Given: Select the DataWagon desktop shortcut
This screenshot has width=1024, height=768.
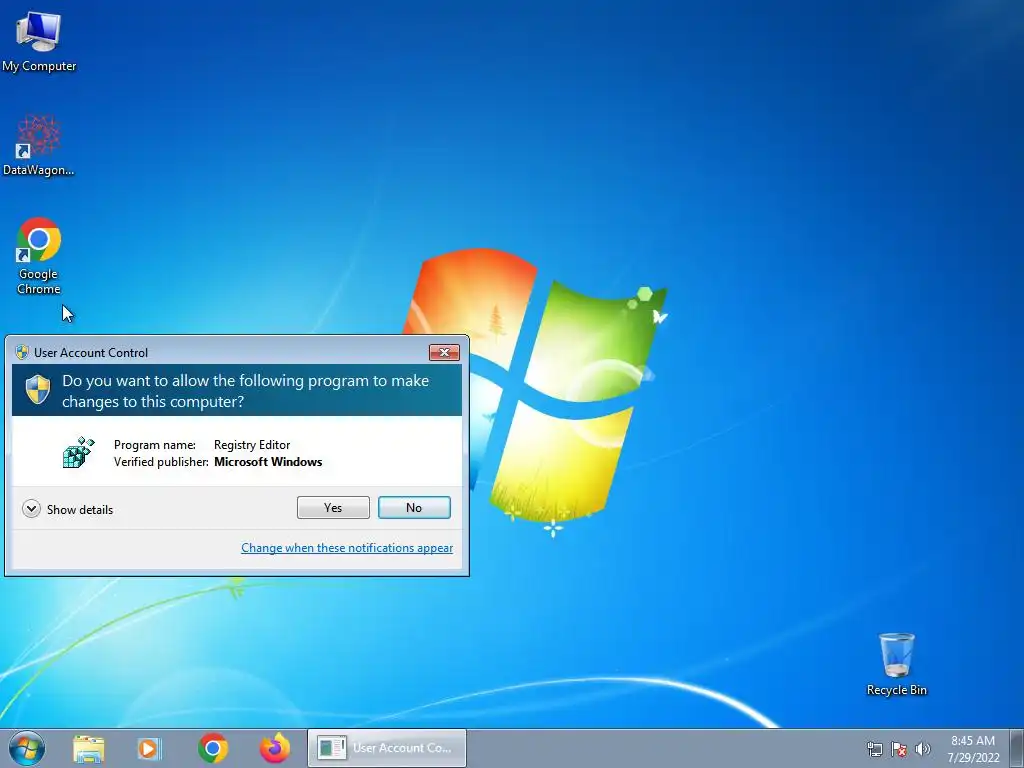Looking at the screenshot, I should tap(39, 145).
